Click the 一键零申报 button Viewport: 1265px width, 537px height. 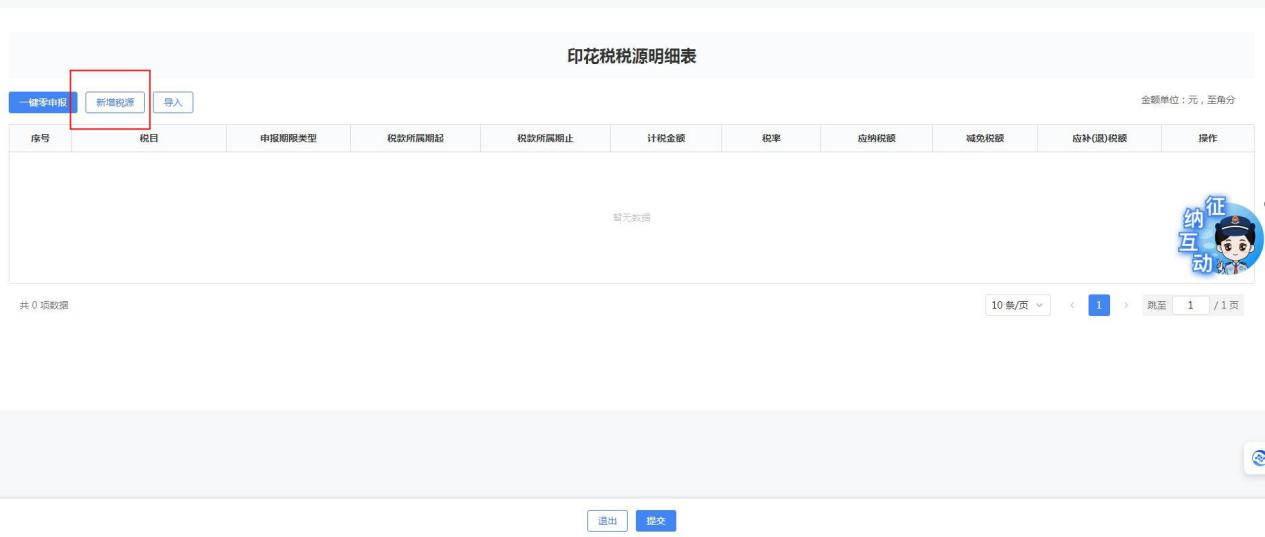click(x=43, y=102)
